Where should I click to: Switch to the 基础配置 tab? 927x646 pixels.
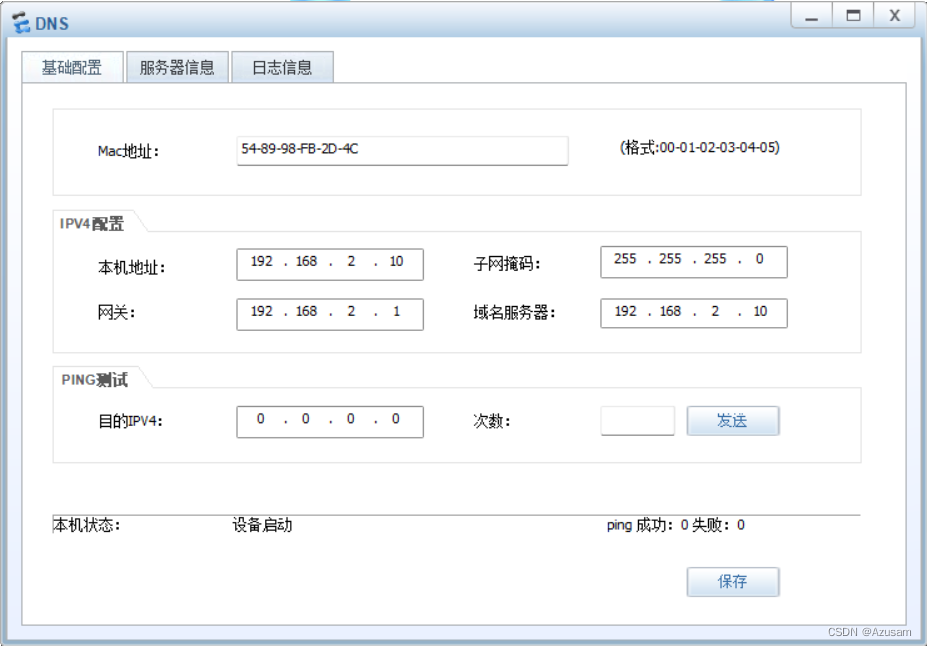pos(72,67)
